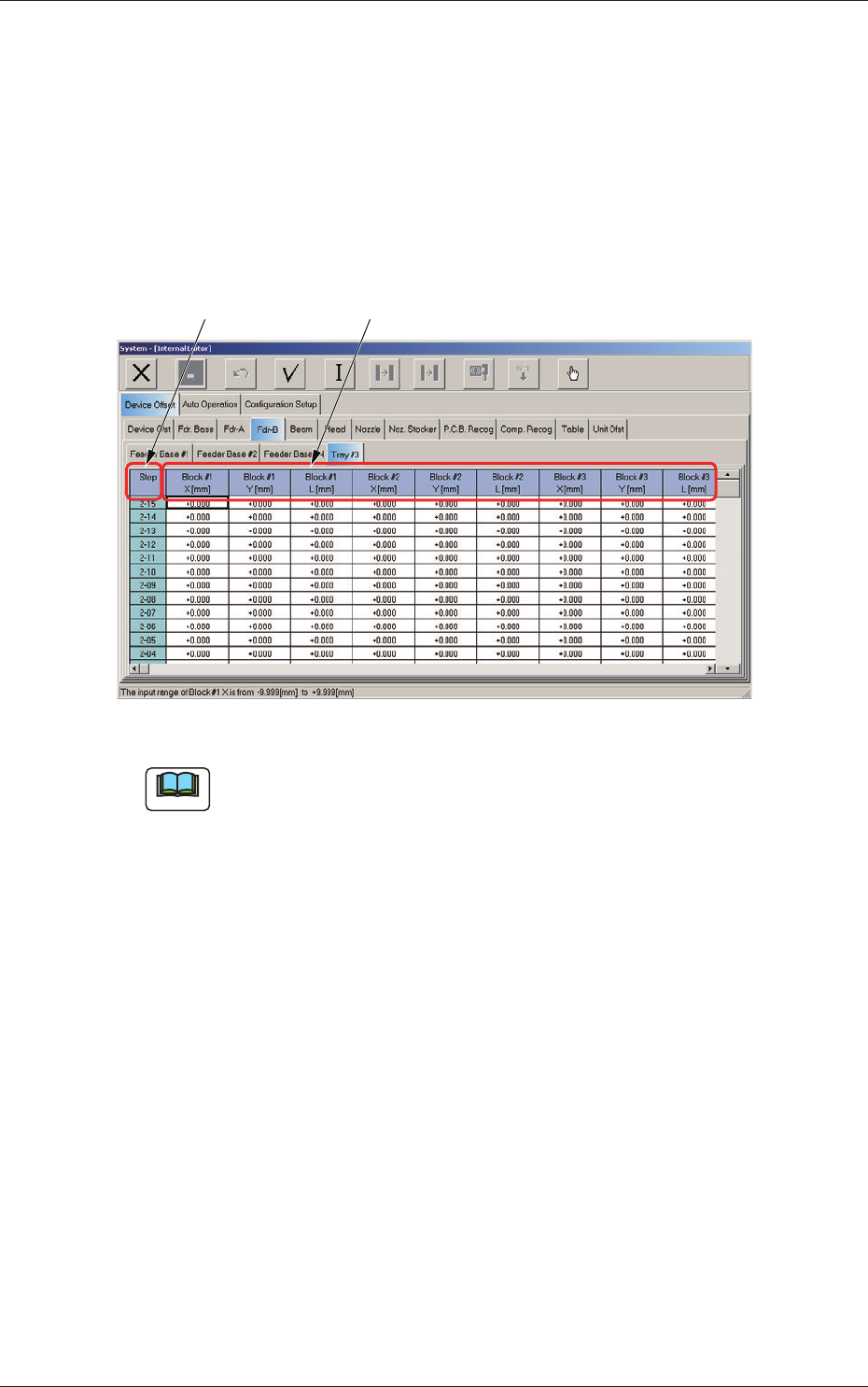Click the horizontal scrollbar left arrow
The height and width of the screenshot is (1387, 868).
[x=135, y=668]
